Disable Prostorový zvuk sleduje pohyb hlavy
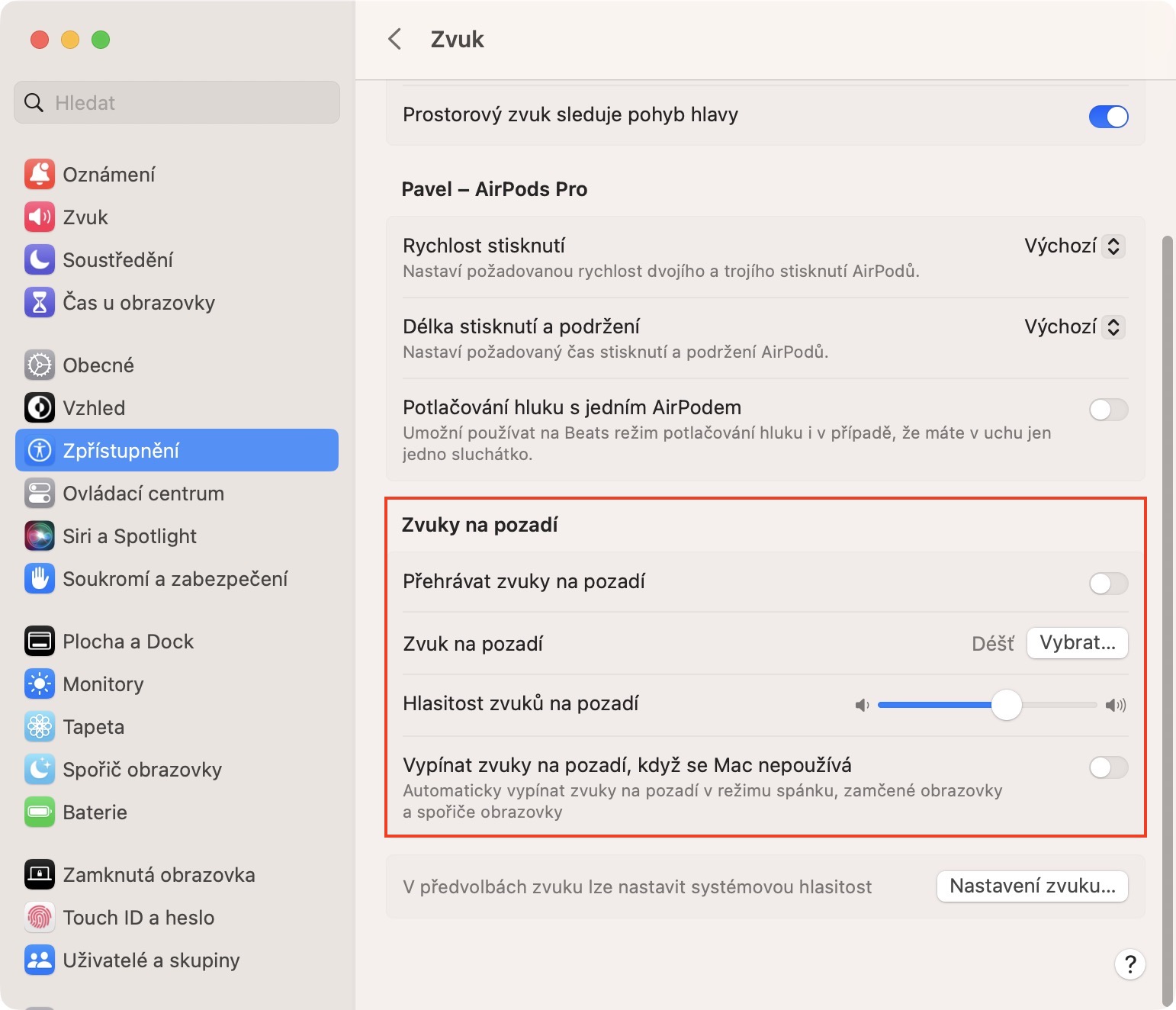The width and height of the screenshot is (1176, 1010). (1108, 117)
